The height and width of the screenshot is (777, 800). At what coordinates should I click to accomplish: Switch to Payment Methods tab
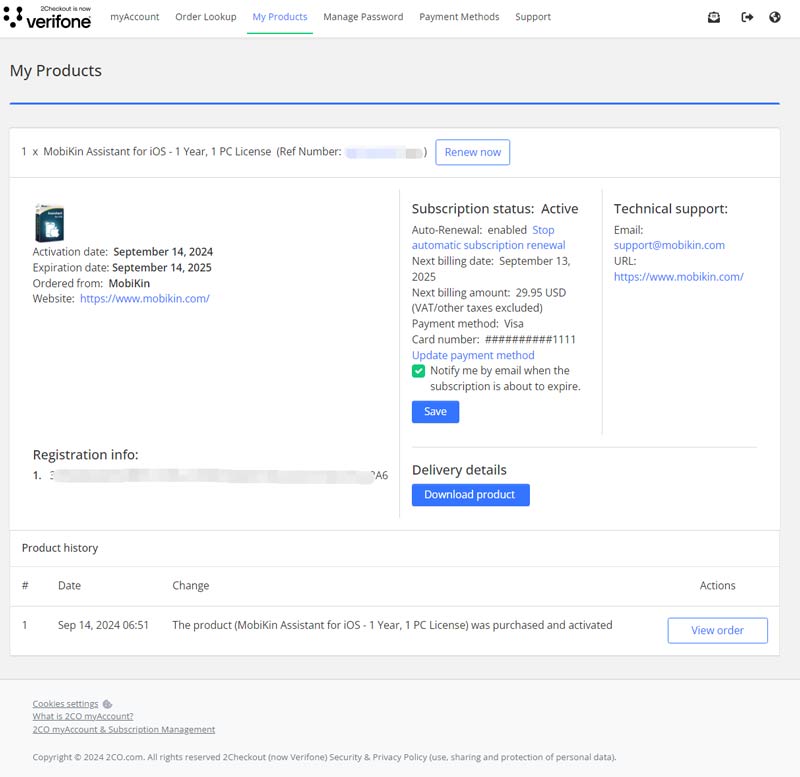(459, 17)
